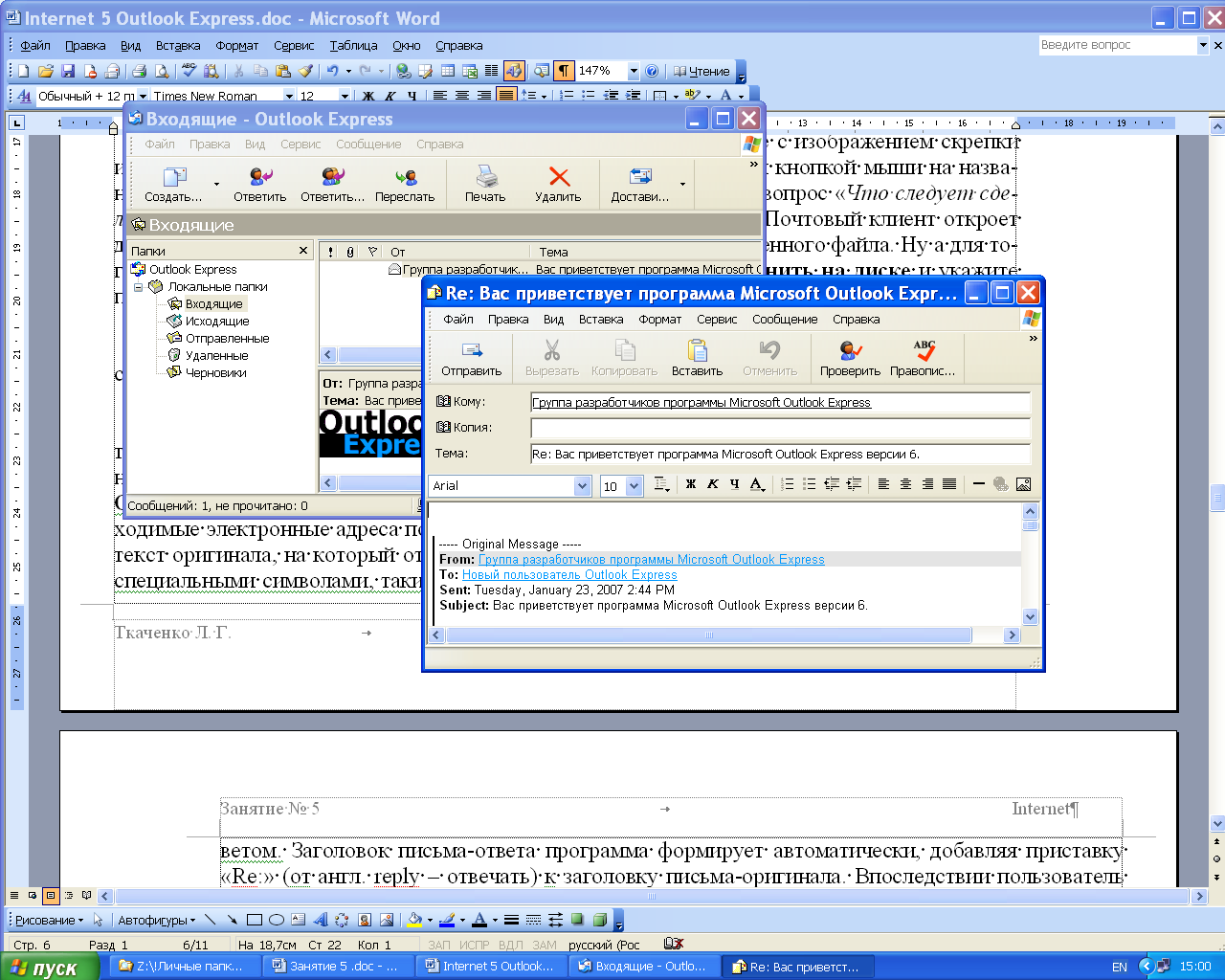The image size is (1225, 980).
Task: Click the Чтение button in Word's standard toolbar
Action: (x=702, y=71)
